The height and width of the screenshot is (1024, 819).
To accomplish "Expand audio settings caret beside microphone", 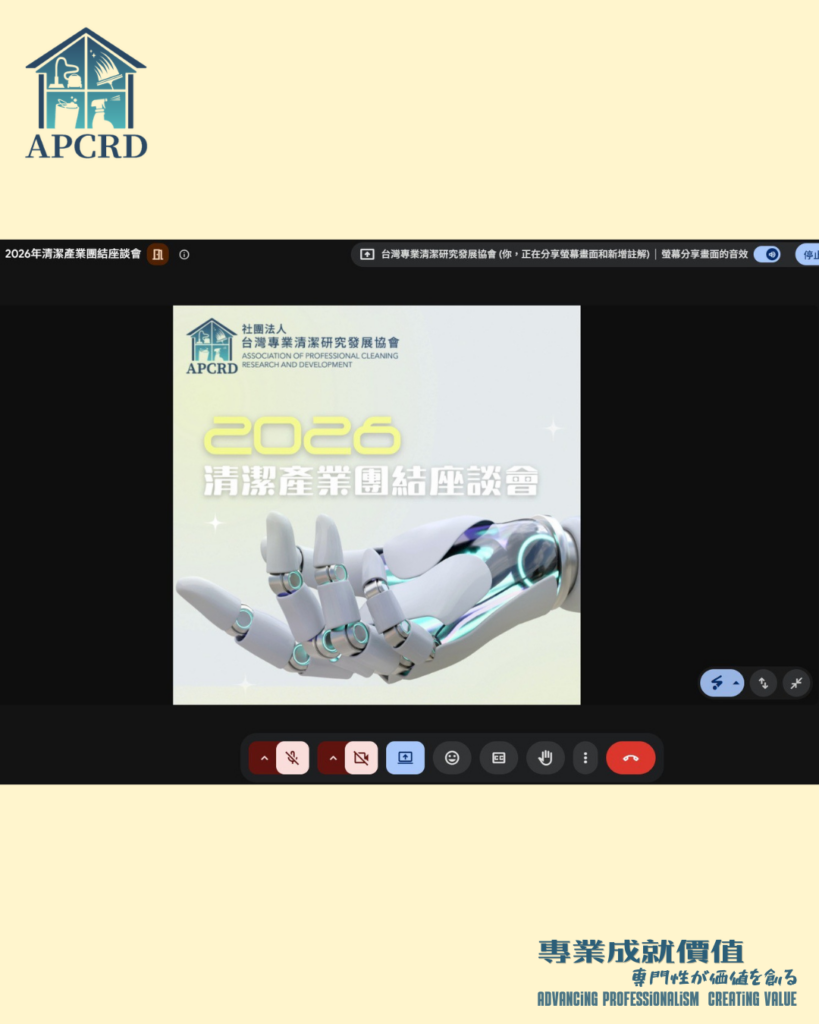I will (x=264, y=758).
